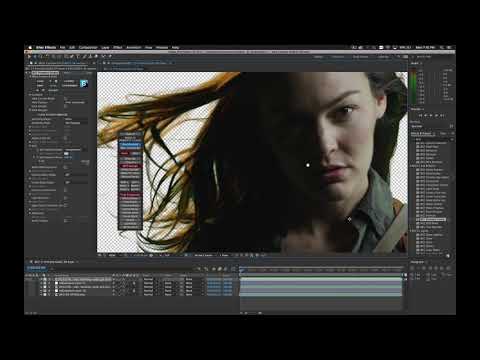The height and width of the screenshot is (360, 480).
Task: Open the Window menu
Action: click(x=162, y=47)
